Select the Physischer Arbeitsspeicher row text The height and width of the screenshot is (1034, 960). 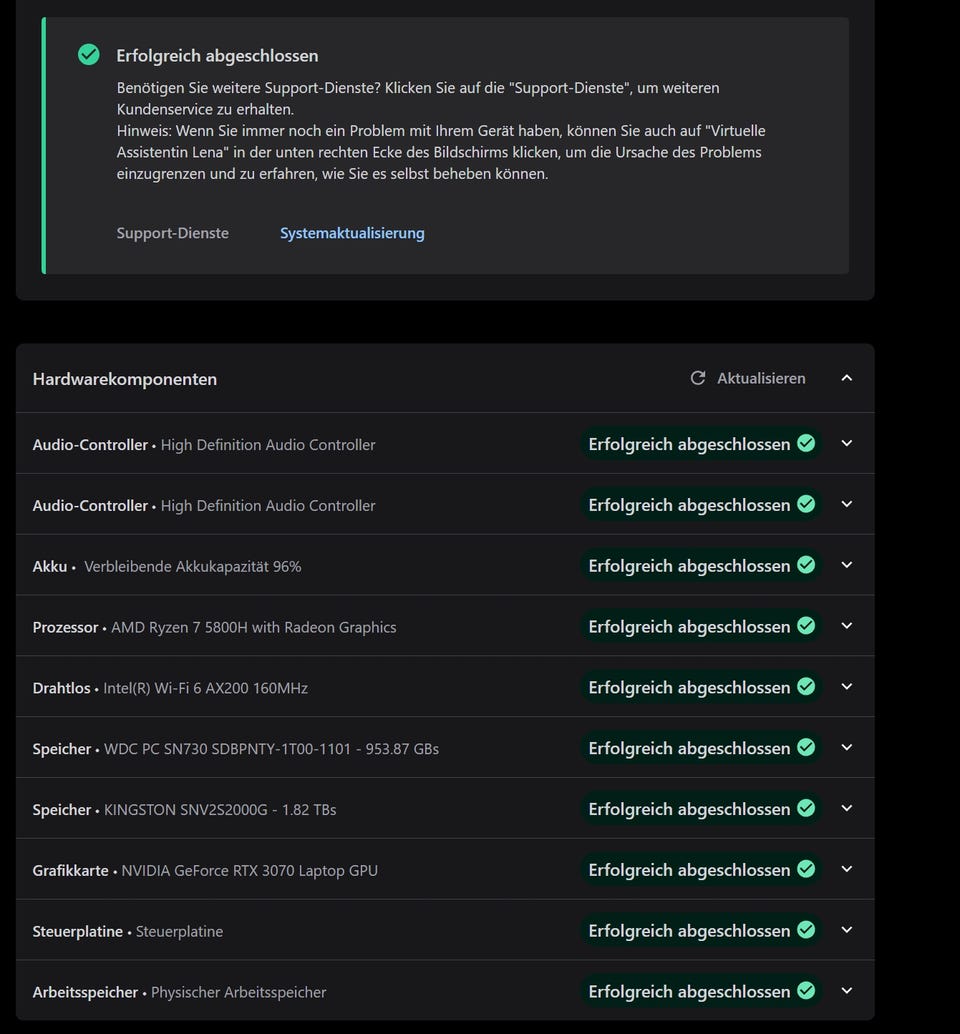[x=238, y=992]
